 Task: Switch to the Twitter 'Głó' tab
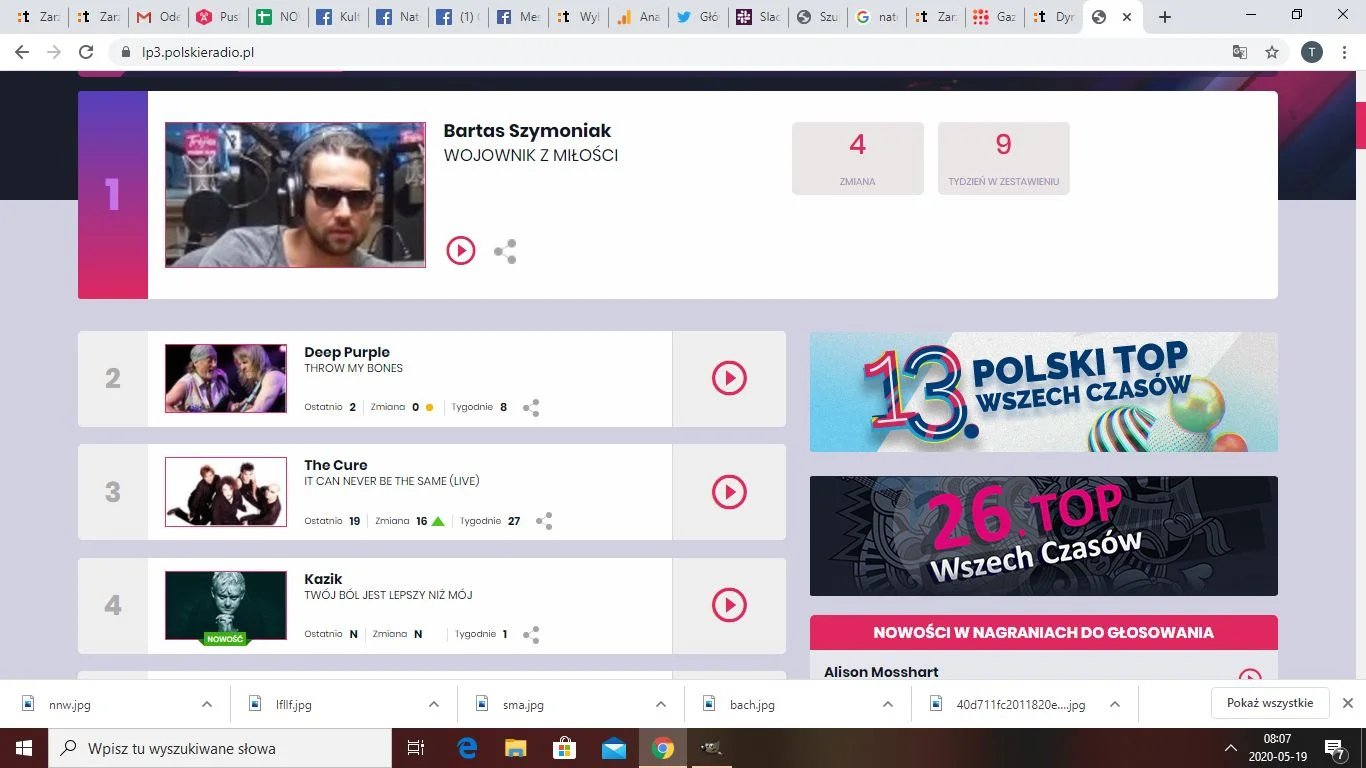coord(697,17)
